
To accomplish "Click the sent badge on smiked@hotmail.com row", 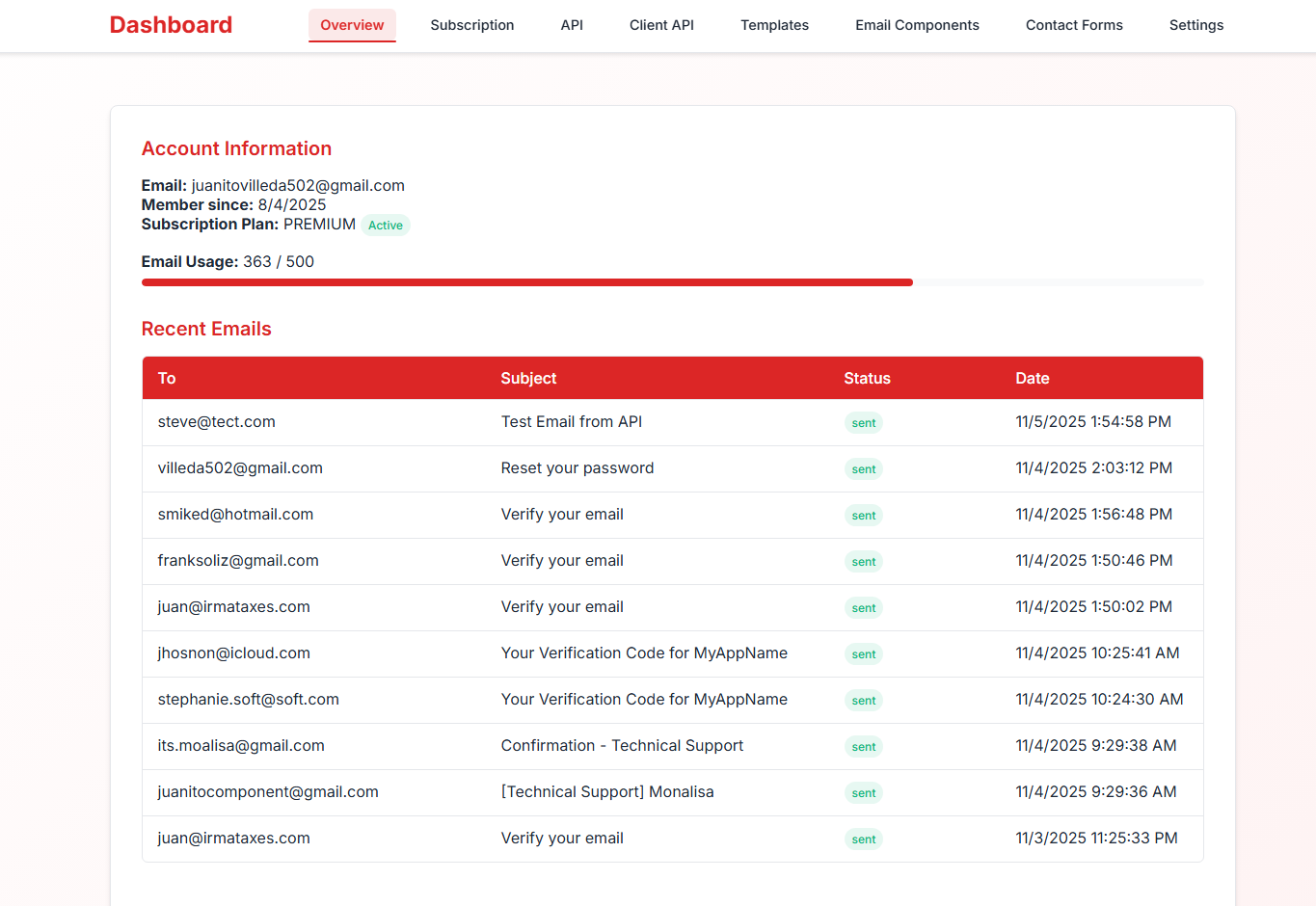I will tap(863, 515).
